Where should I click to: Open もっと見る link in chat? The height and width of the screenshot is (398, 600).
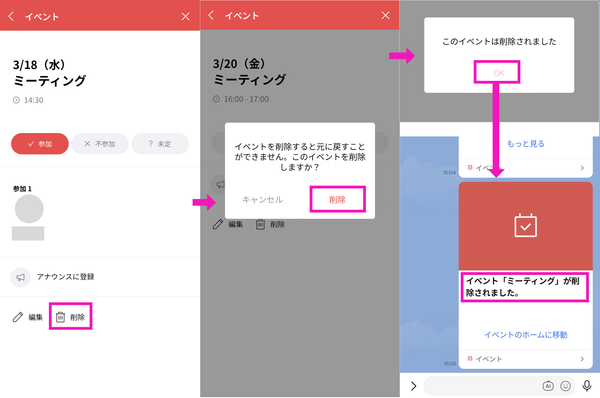tap(525, 144)
